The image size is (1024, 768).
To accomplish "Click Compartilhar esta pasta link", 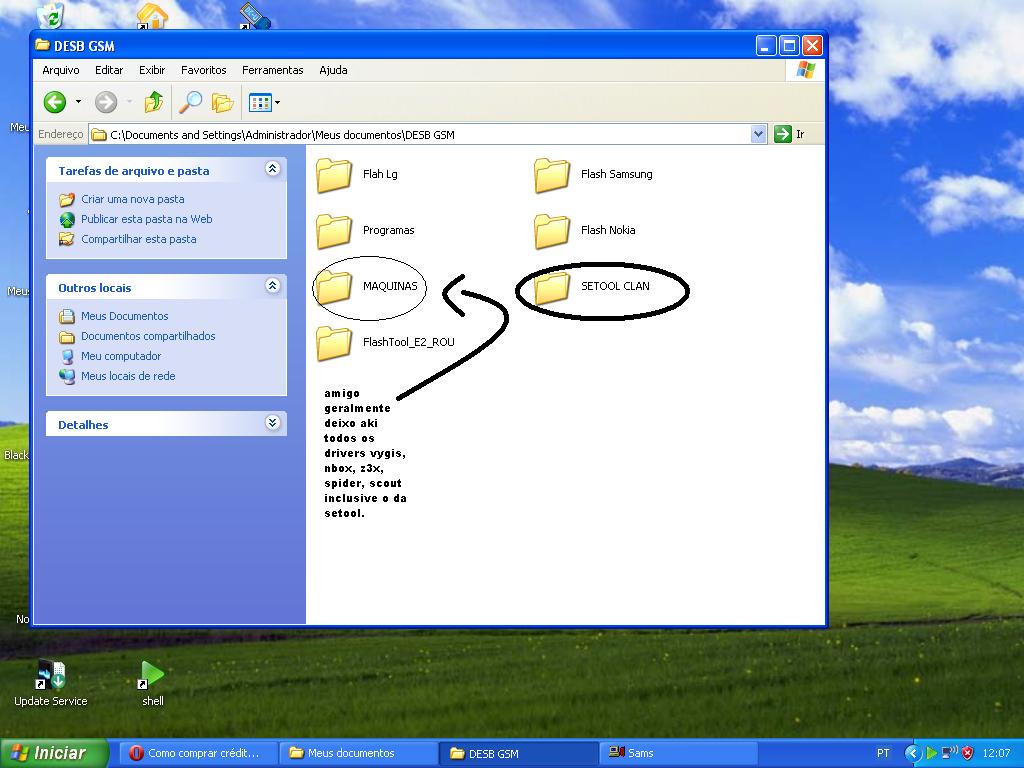I will pyautogui.click(x=138, y=239).
